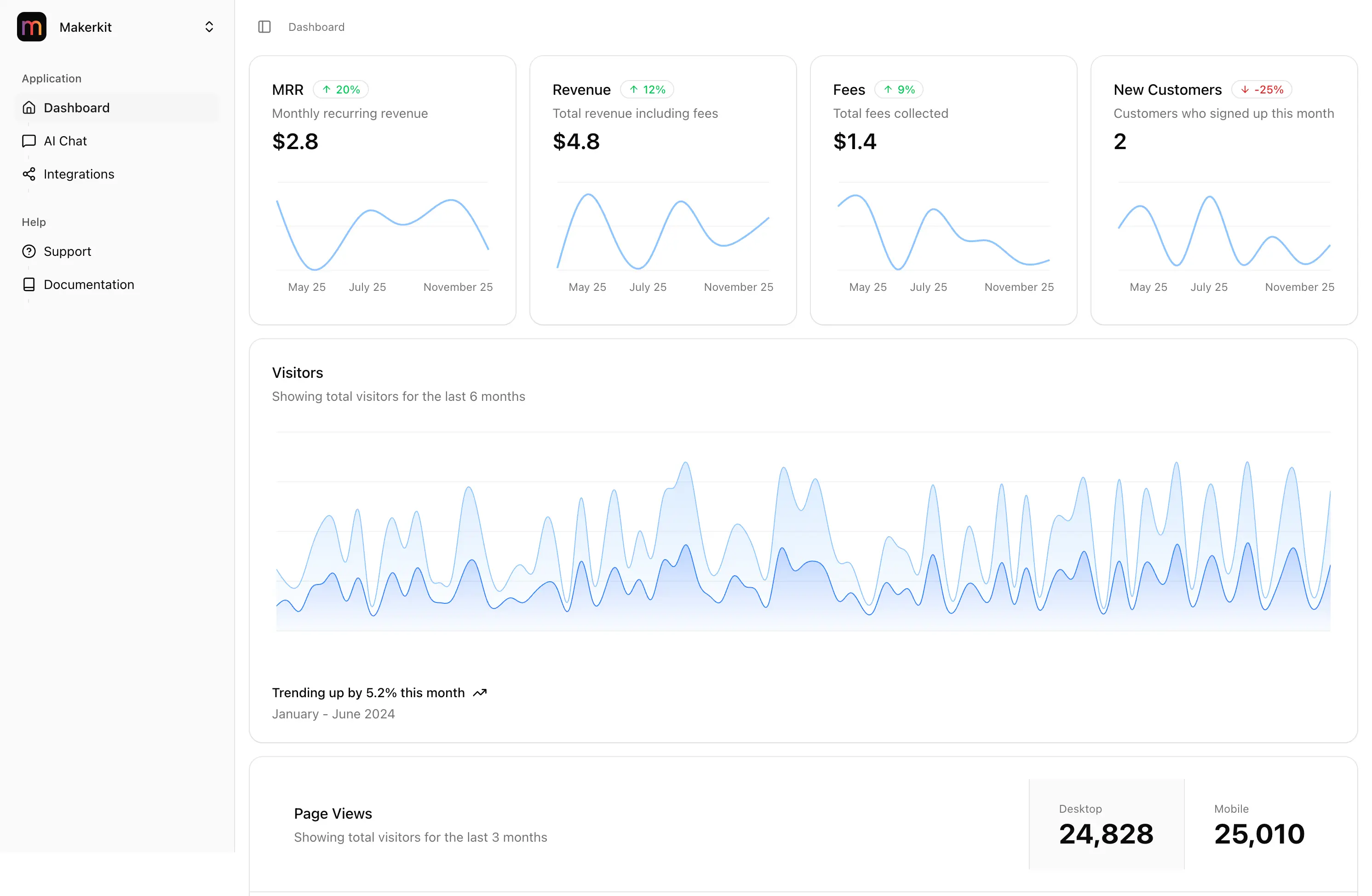Switch to the Mobile page views tab
1372x896 pixels.
click(x=1259, y=825)
